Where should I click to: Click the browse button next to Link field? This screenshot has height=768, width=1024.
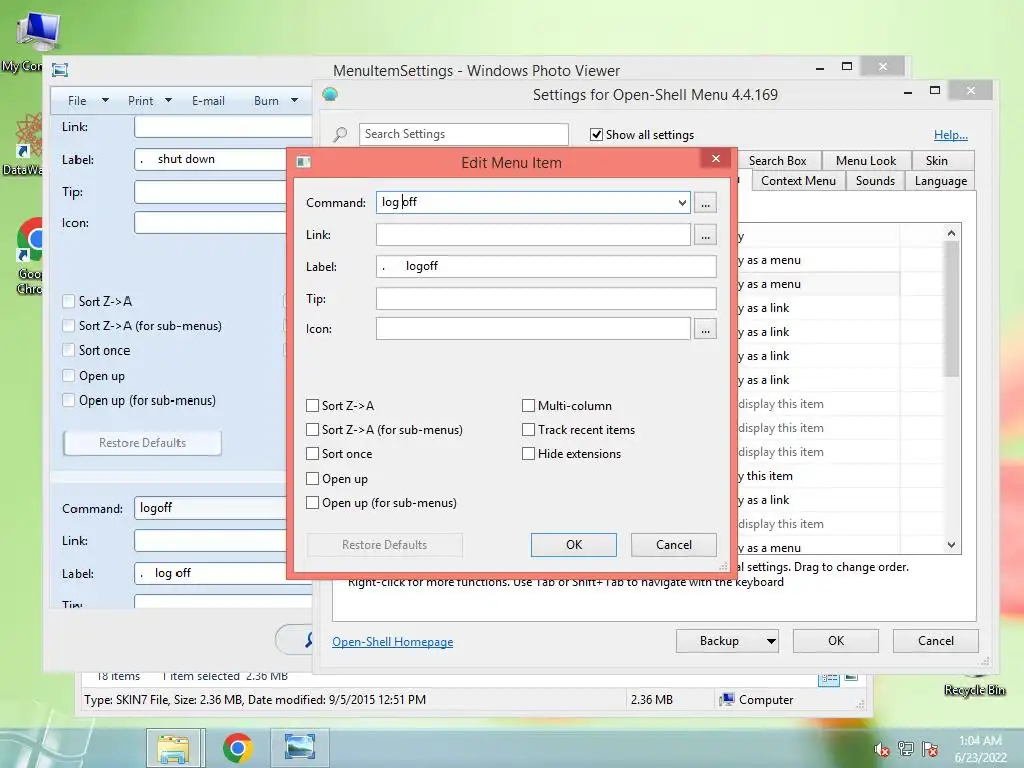coord(705,235)
